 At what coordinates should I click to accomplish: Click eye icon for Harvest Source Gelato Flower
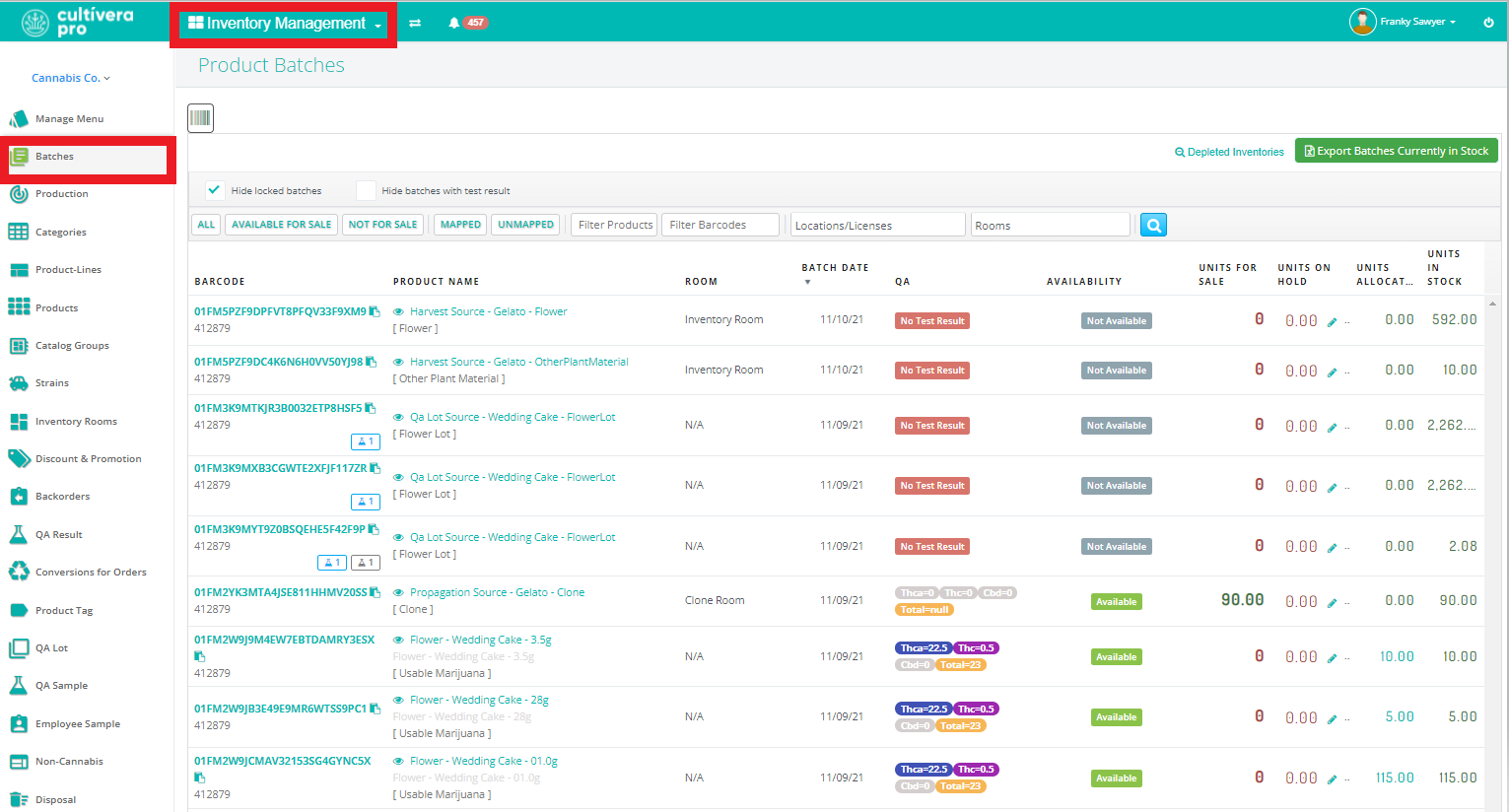[x=398, y=312]
